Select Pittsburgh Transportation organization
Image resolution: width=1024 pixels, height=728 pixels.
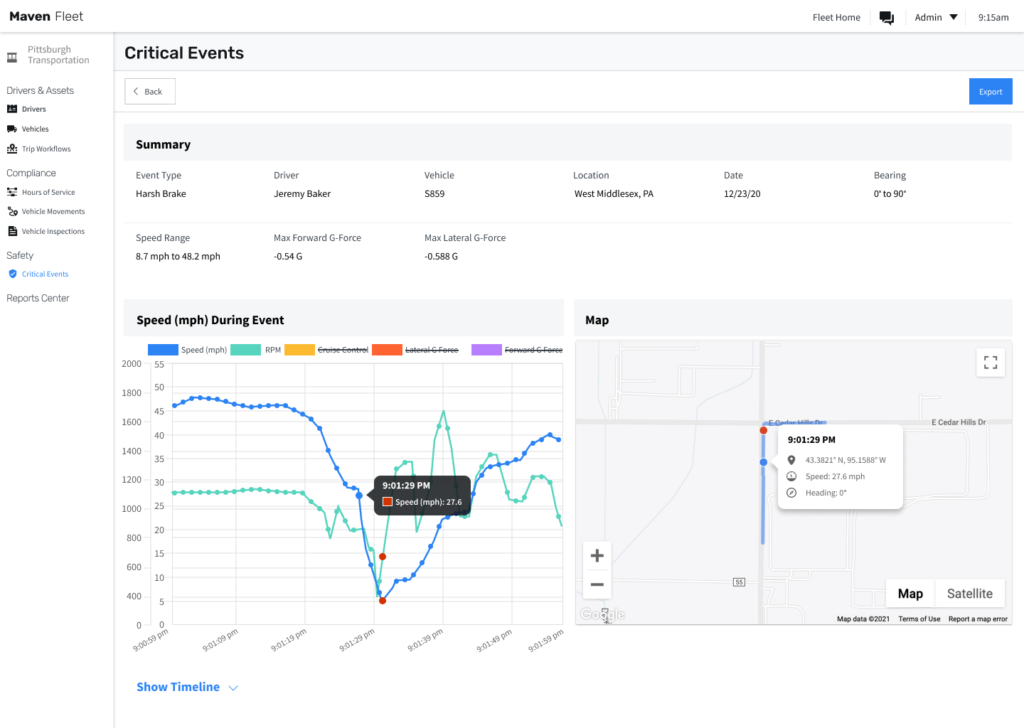click(58, 55)
